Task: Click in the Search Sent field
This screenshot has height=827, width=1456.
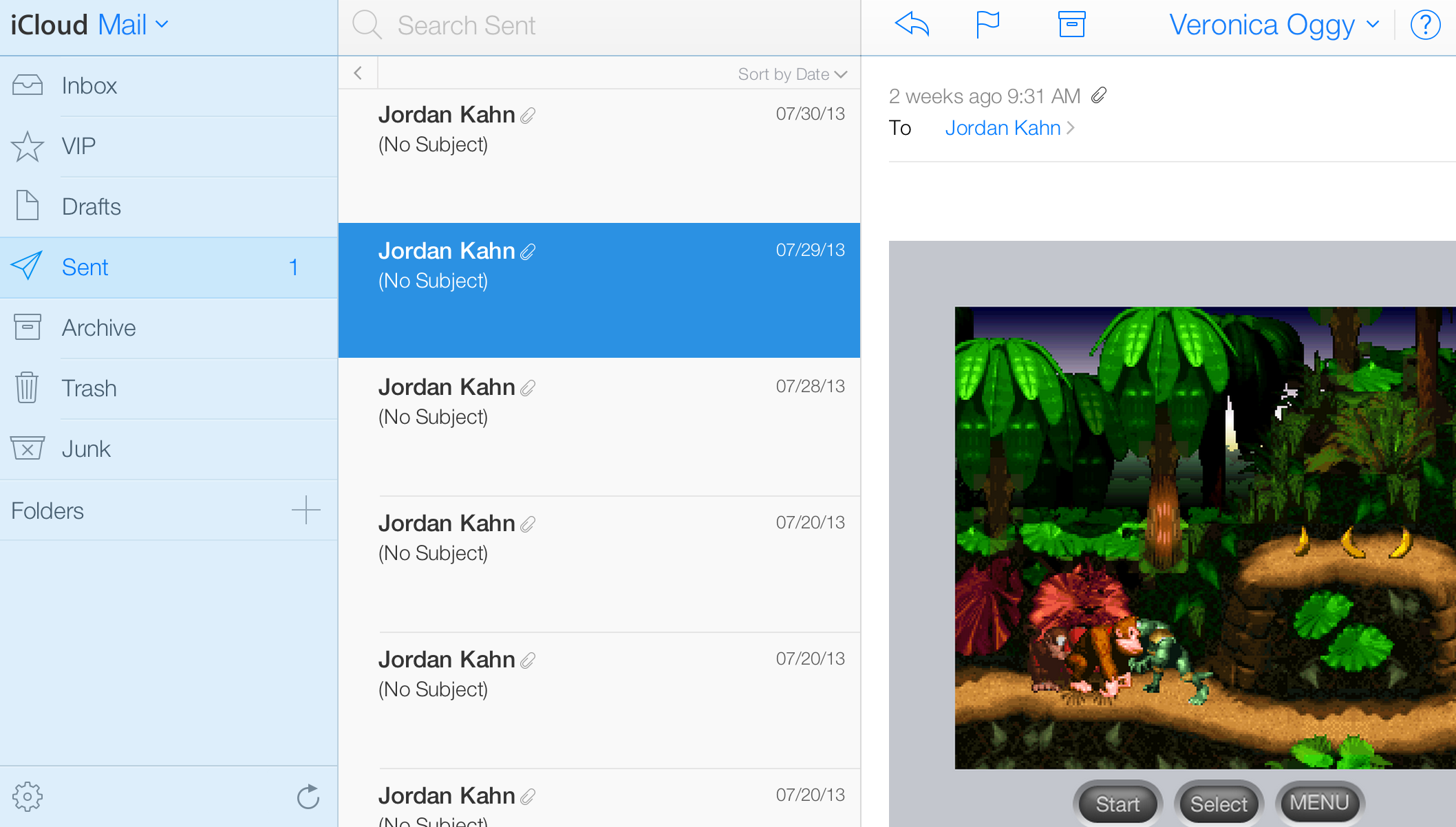Action: [550, 25]
